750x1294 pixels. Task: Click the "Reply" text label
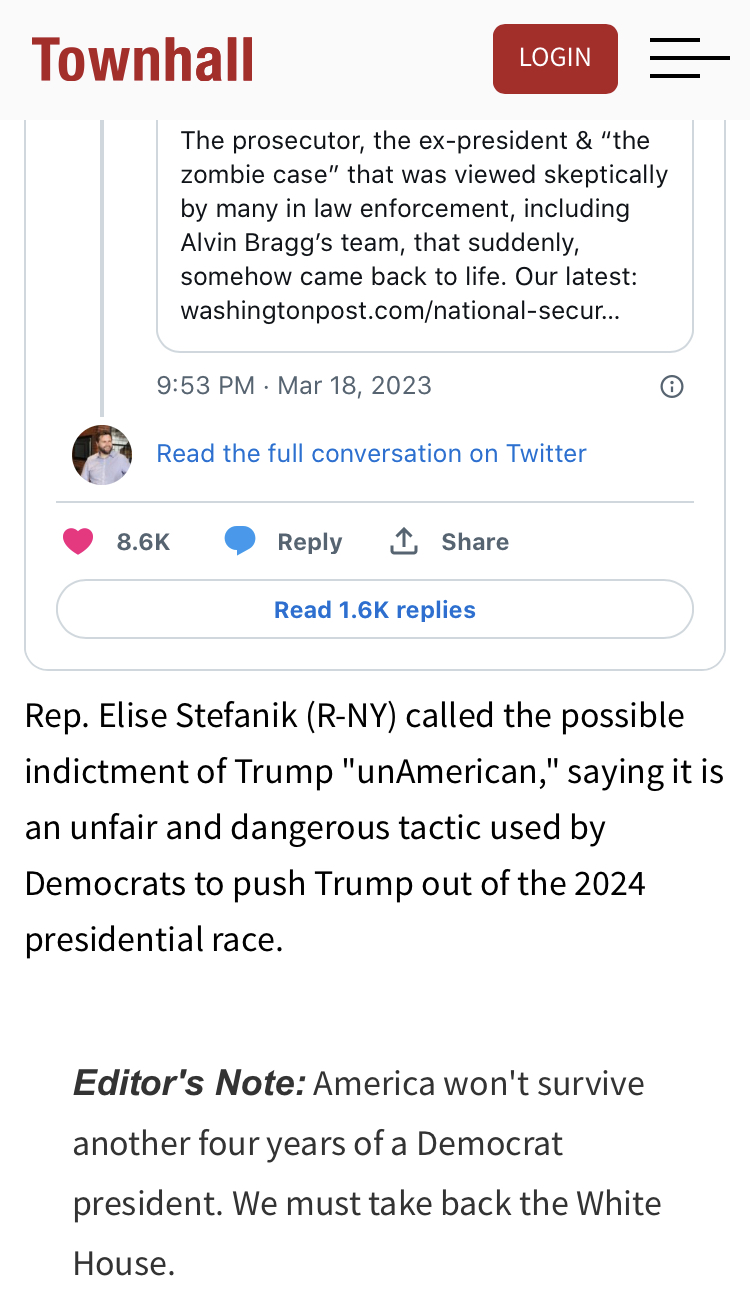pos(309,542)
